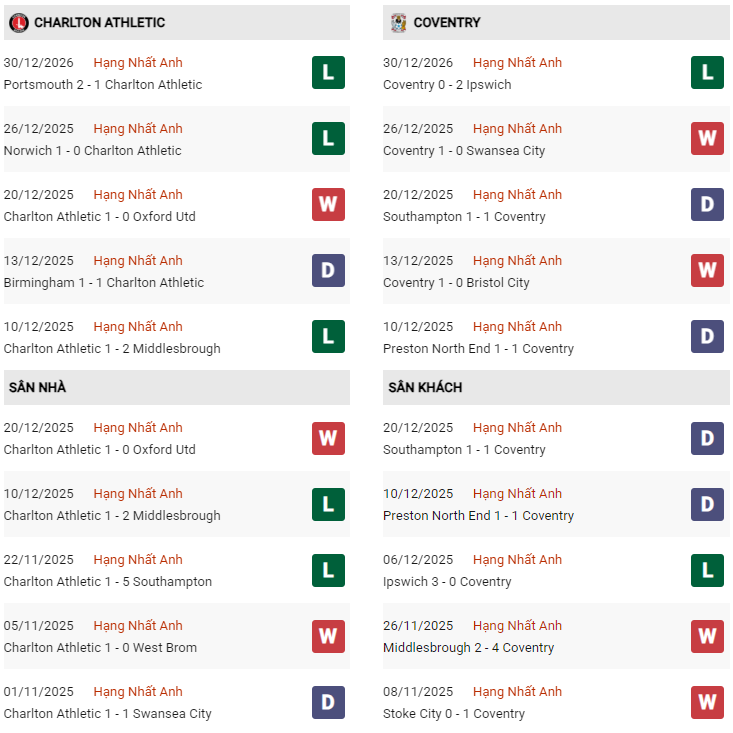
Task: Click the W badge for Stoke City 0 - 1 Coventry
Action: (x=707, y=702)
